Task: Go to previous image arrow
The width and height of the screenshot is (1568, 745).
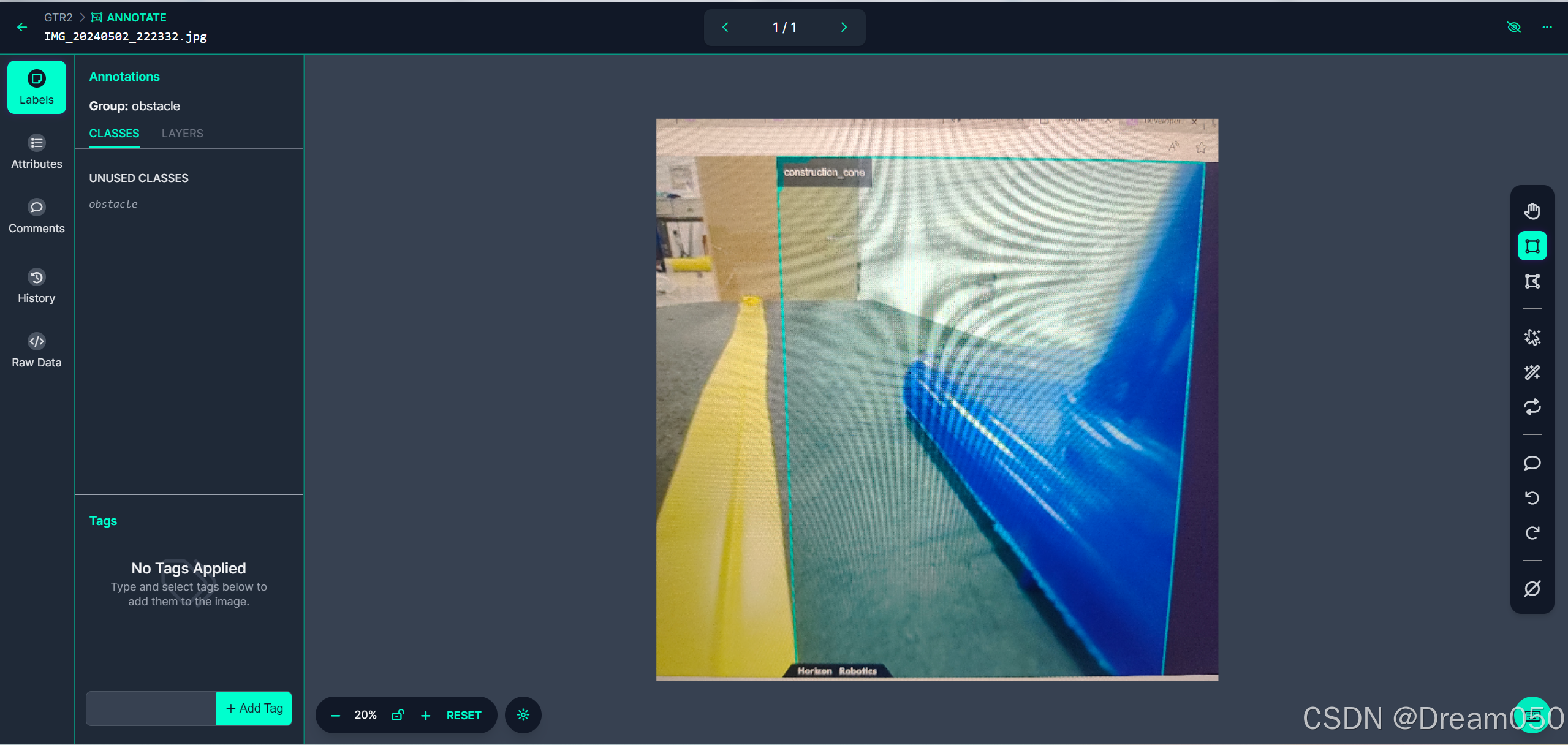Action: point(725,27)
